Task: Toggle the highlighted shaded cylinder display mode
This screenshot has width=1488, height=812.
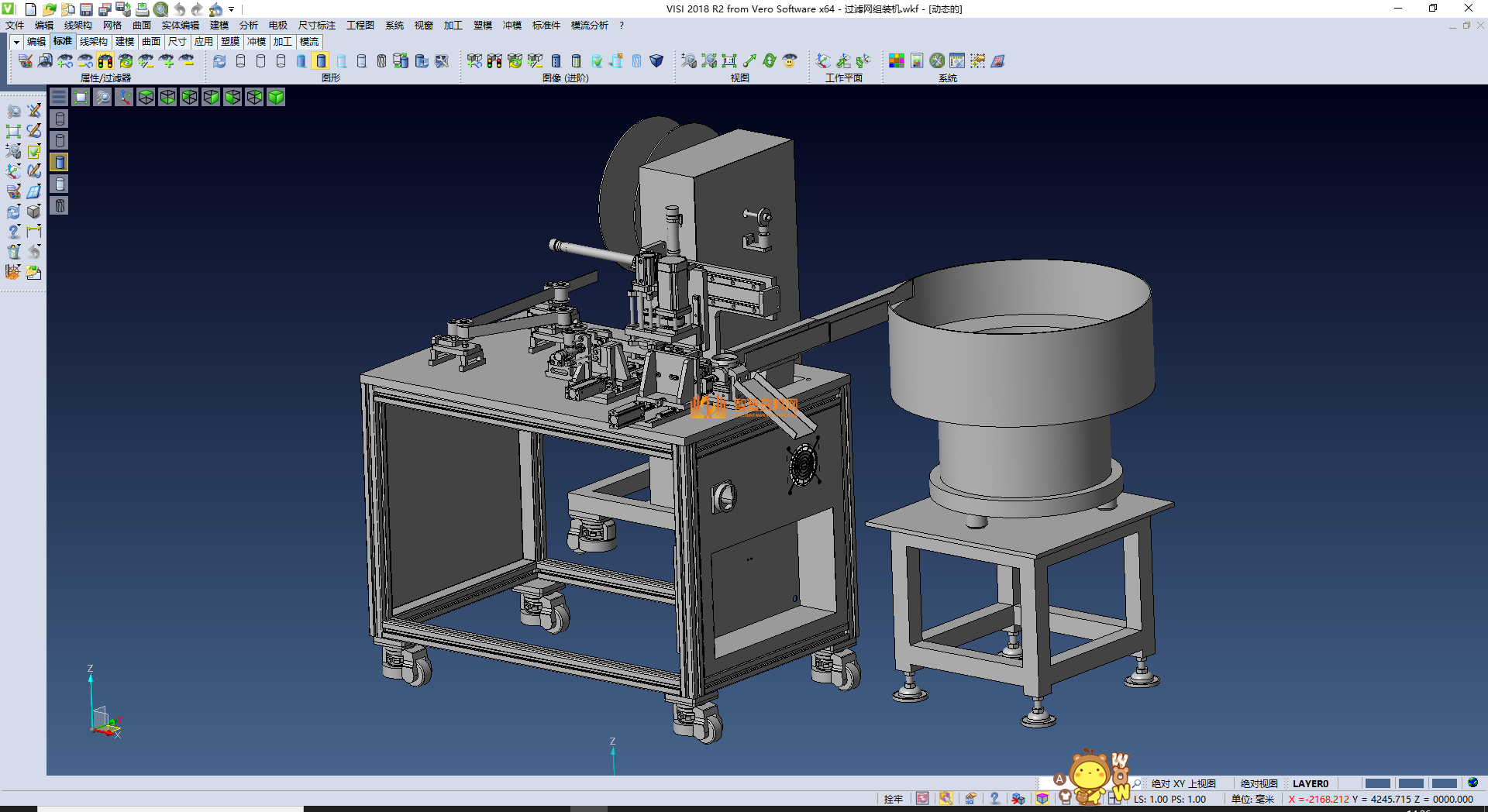Action: tap(321, 61)
